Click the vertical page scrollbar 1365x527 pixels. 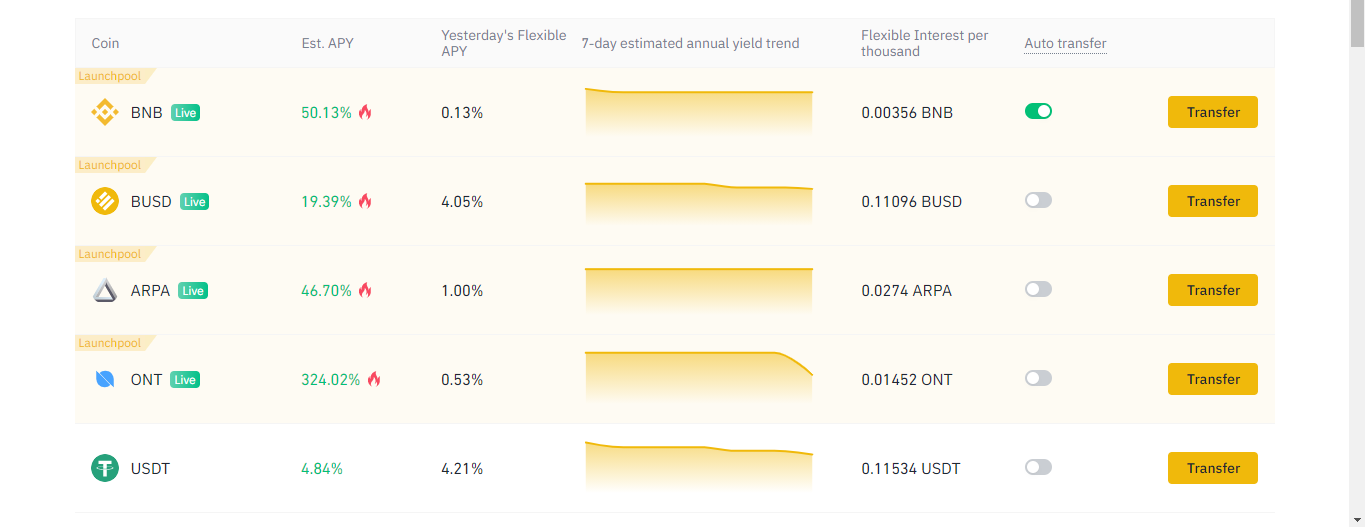[x=1357, y=263]
